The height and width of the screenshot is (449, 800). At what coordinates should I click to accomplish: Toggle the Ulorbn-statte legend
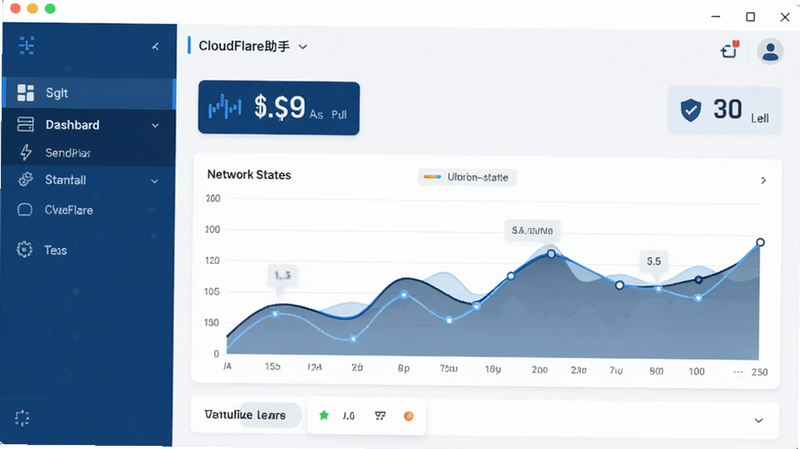[x=467, y=177]
